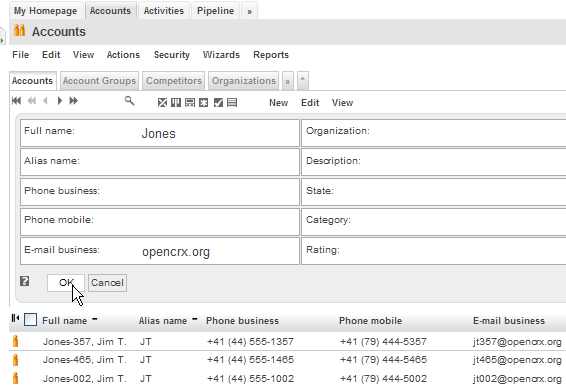
Task: Open the contact icon for Jones-357
Action: click(16, 341)
